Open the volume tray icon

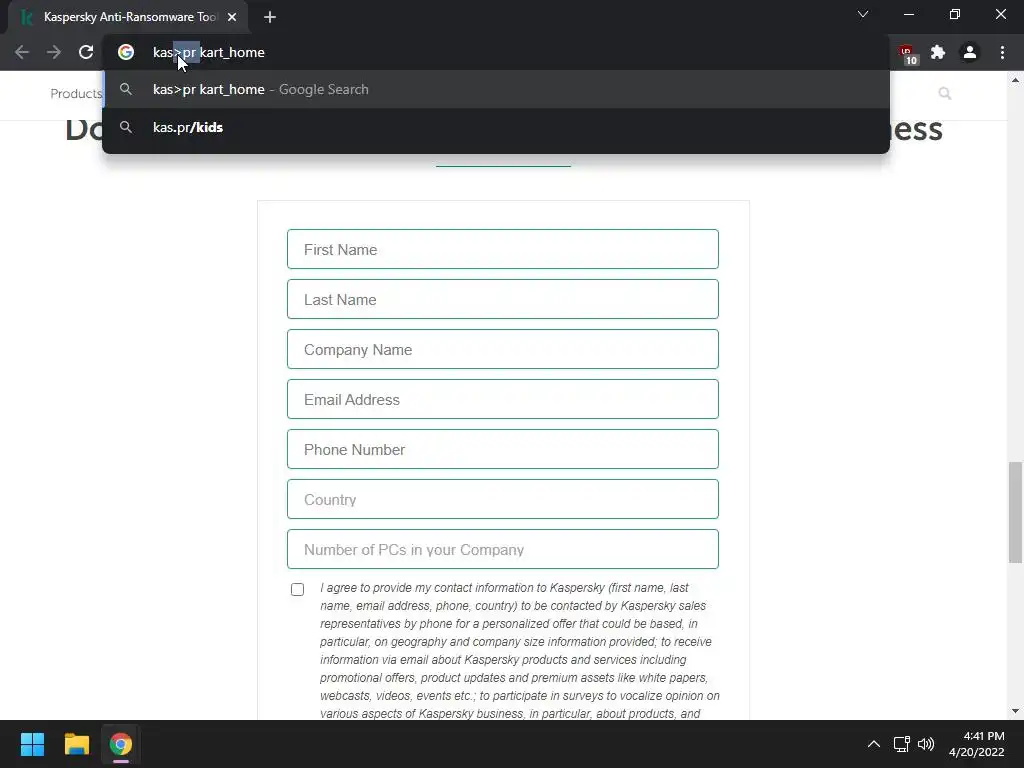tap(925, 744)
